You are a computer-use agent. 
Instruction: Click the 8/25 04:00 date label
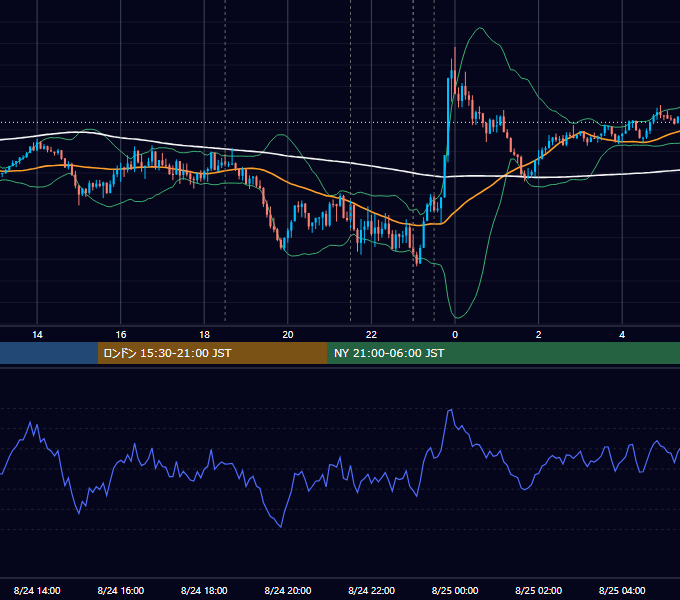pyautogui.click(x=622, y=590)
